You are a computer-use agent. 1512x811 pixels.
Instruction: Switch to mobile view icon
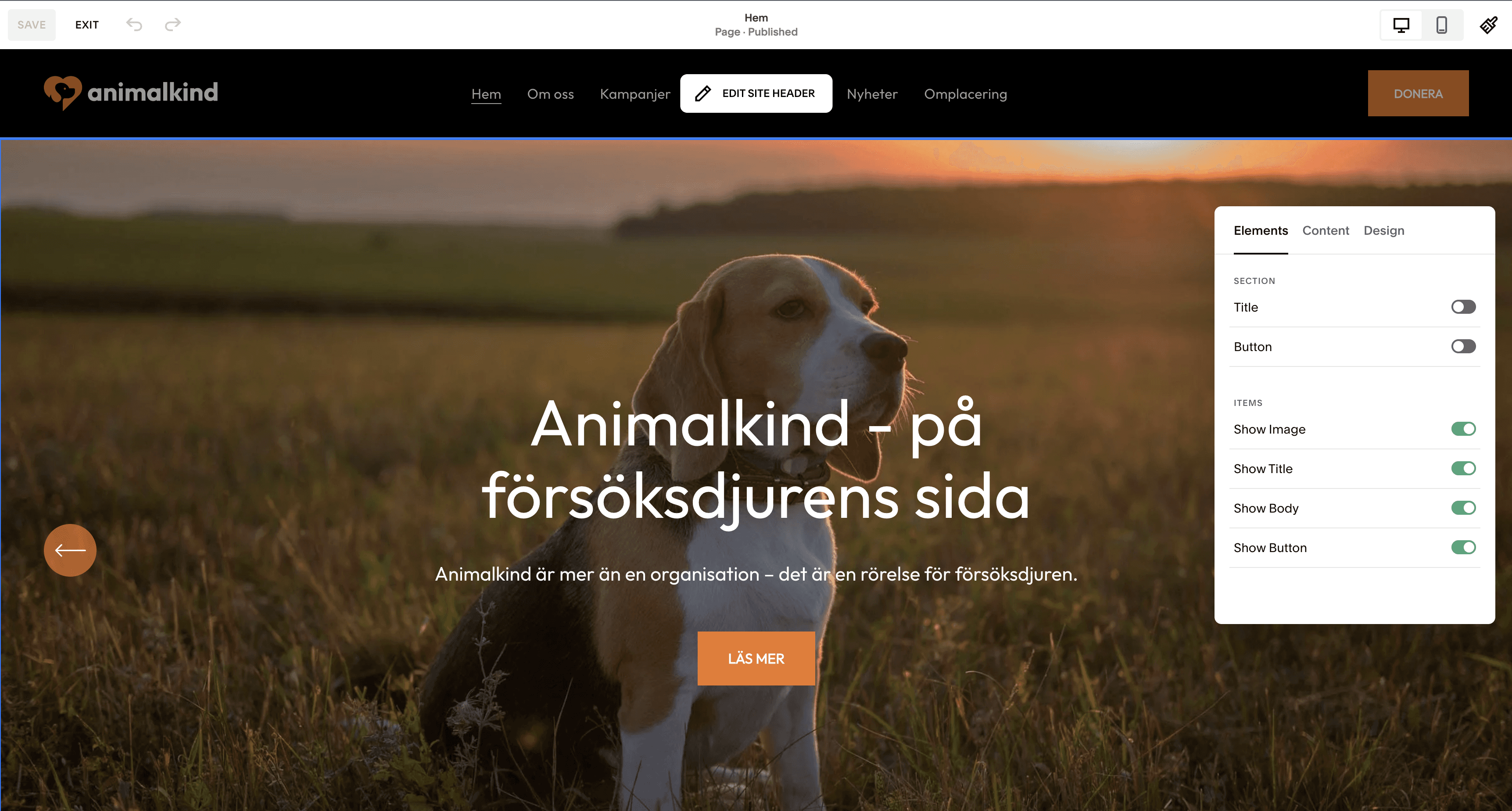[x=1441, y=25]
